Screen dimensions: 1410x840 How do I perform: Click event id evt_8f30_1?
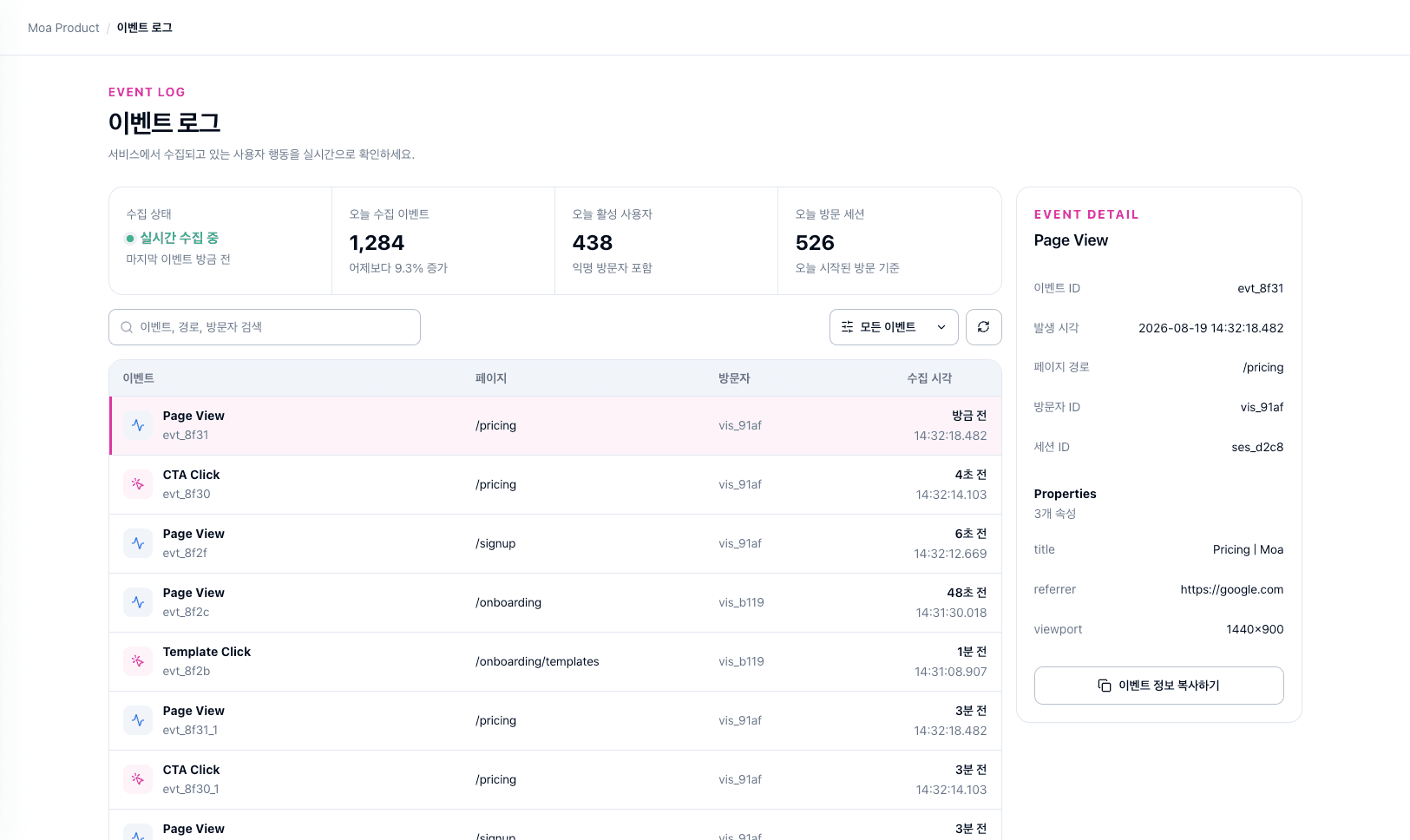(191, 789)
